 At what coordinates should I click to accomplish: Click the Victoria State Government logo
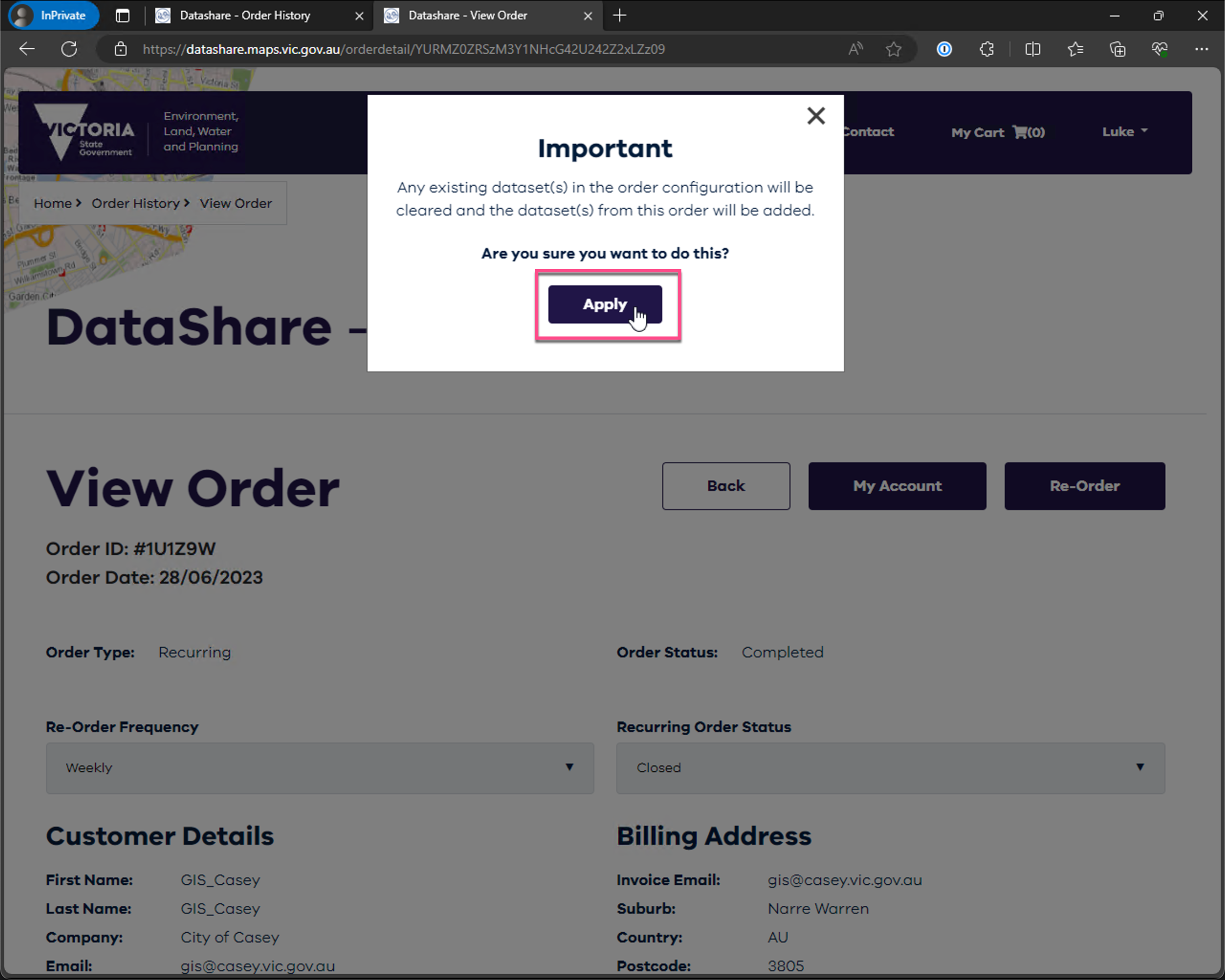tap(84, 132)
